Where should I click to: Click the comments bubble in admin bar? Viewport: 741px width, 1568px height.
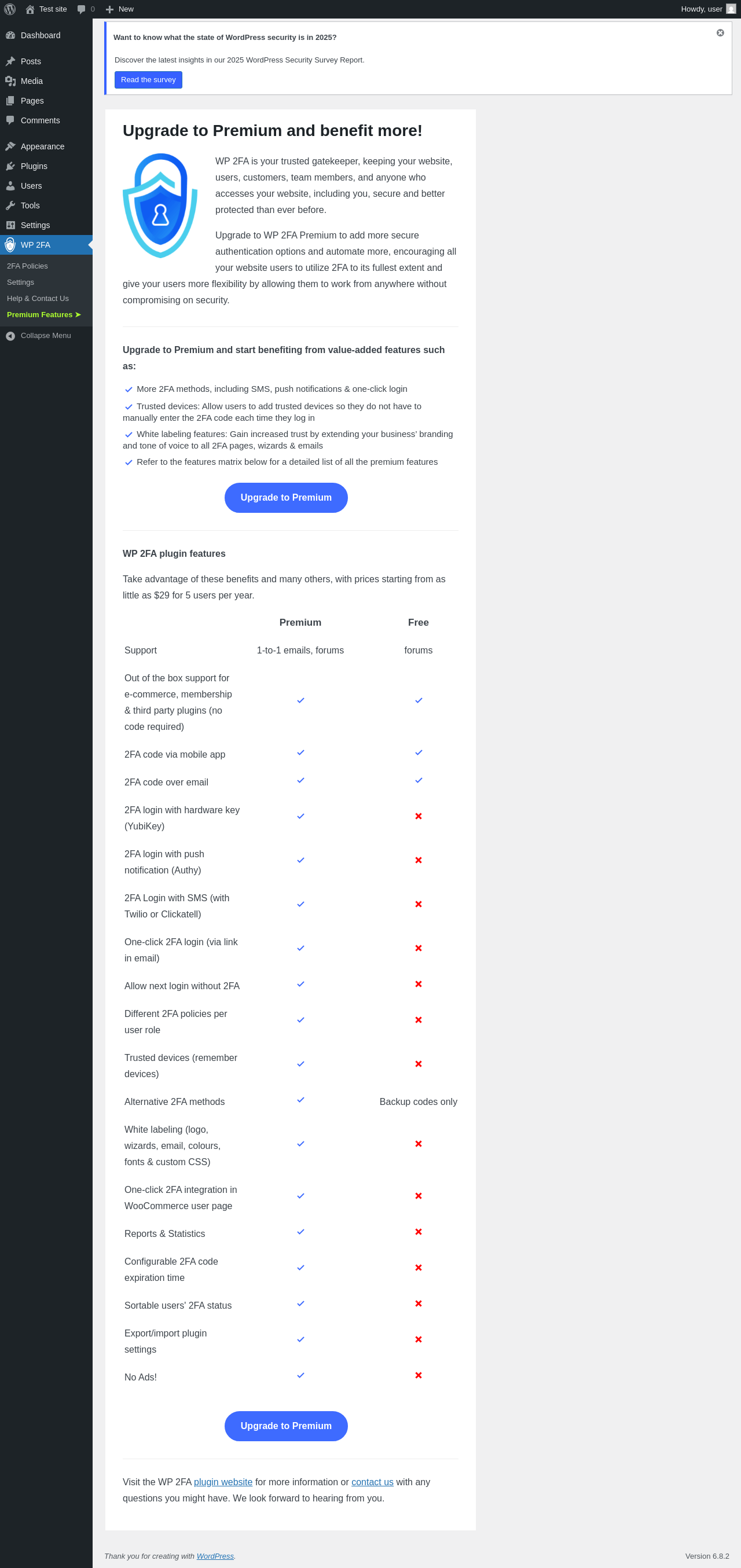tap(82, 9)
